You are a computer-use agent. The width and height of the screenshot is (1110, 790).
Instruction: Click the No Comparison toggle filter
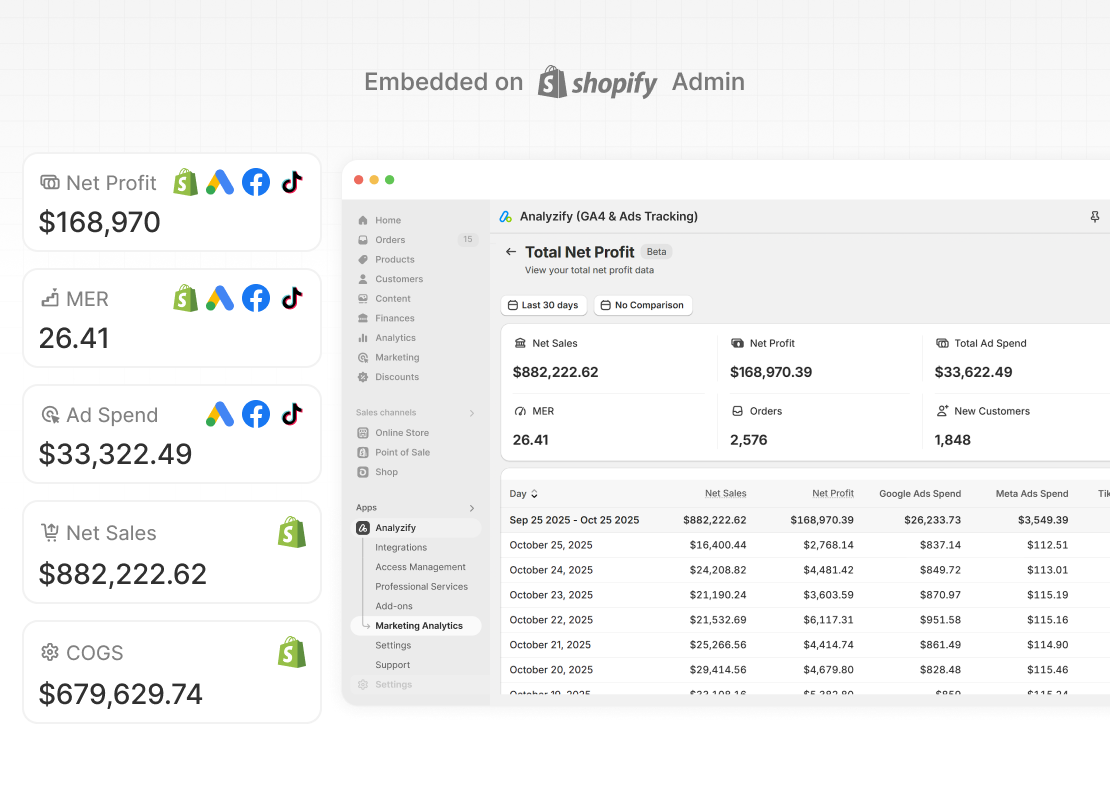pos(643,305)
